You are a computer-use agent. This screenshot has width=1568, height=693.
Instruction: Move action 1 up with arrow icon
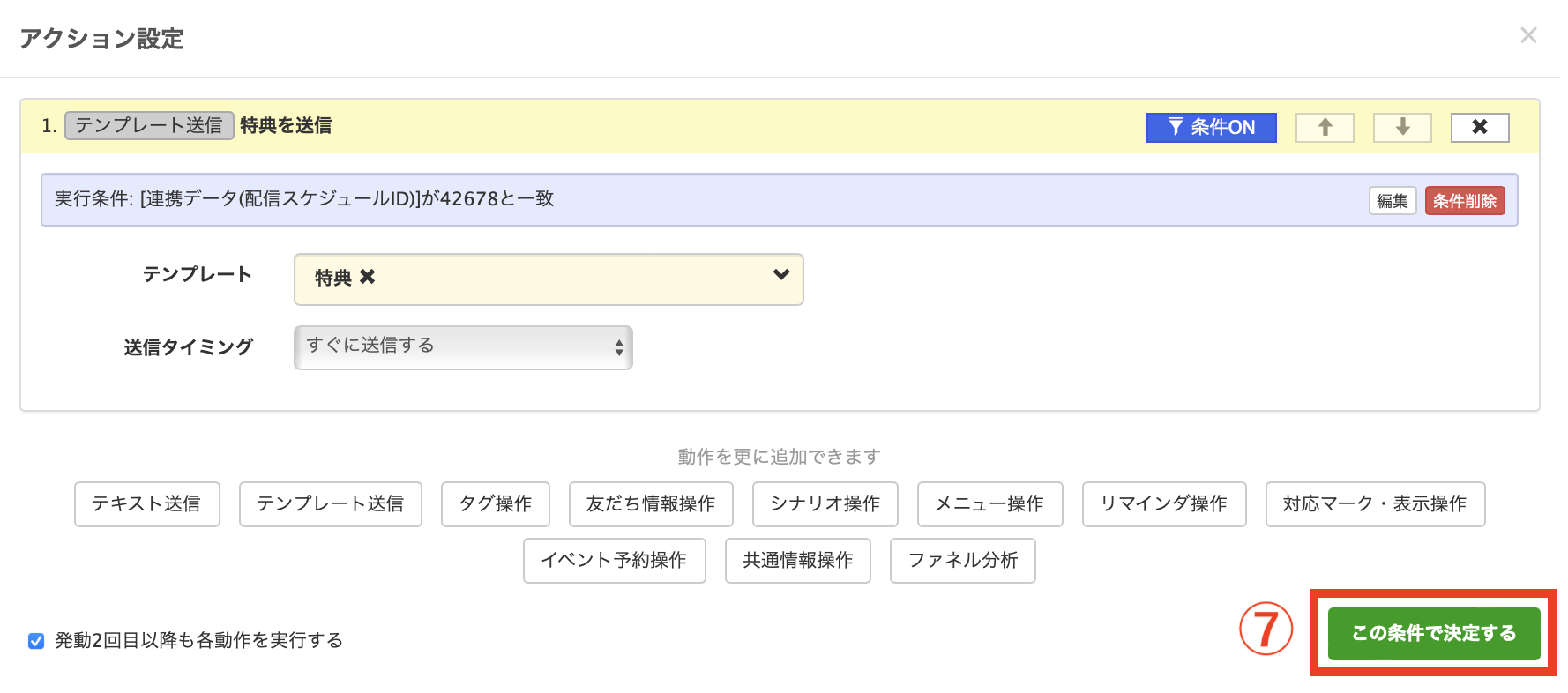coord(1325,127)
